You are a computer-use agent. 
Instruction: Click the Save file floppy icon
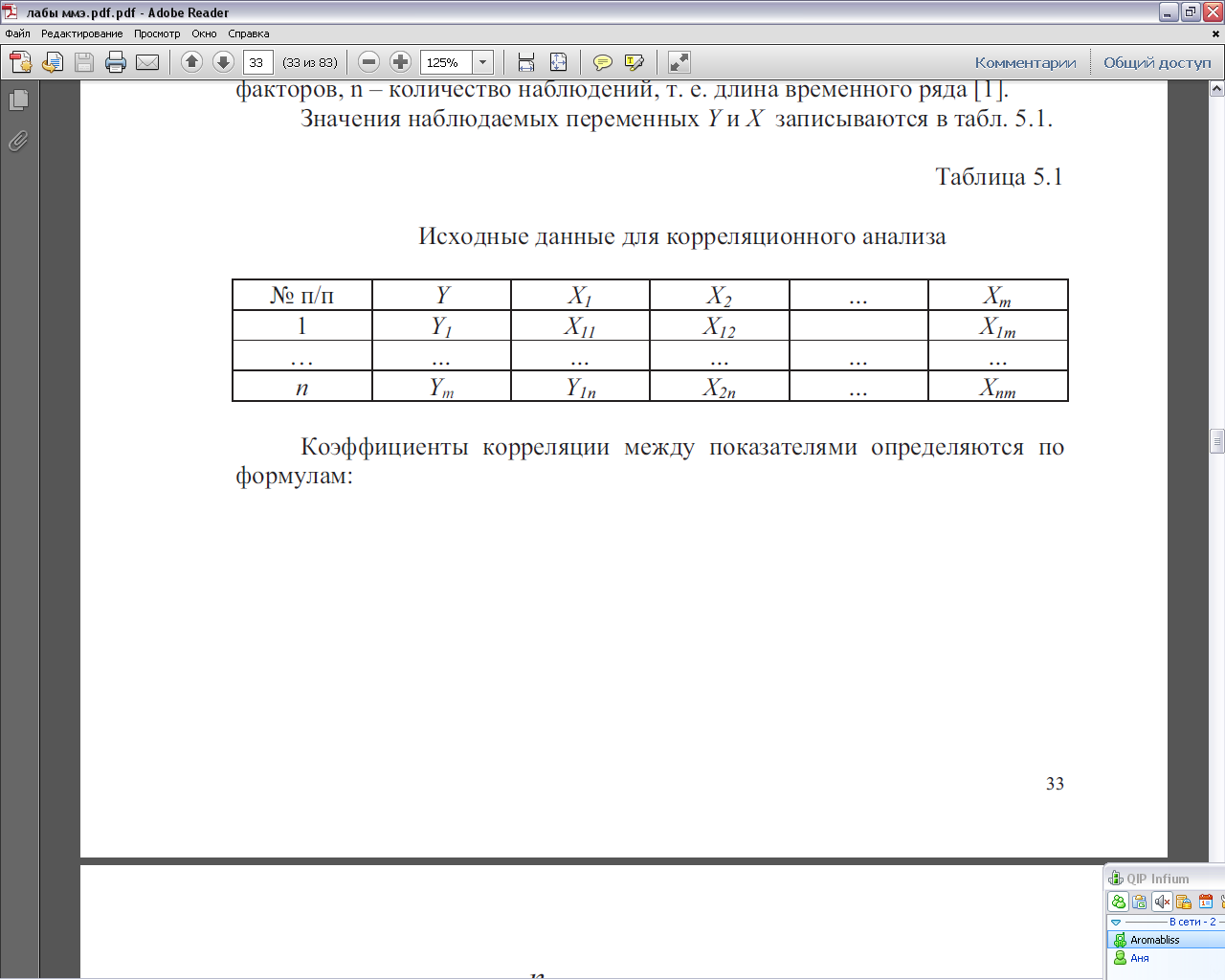tap(84, 62)
